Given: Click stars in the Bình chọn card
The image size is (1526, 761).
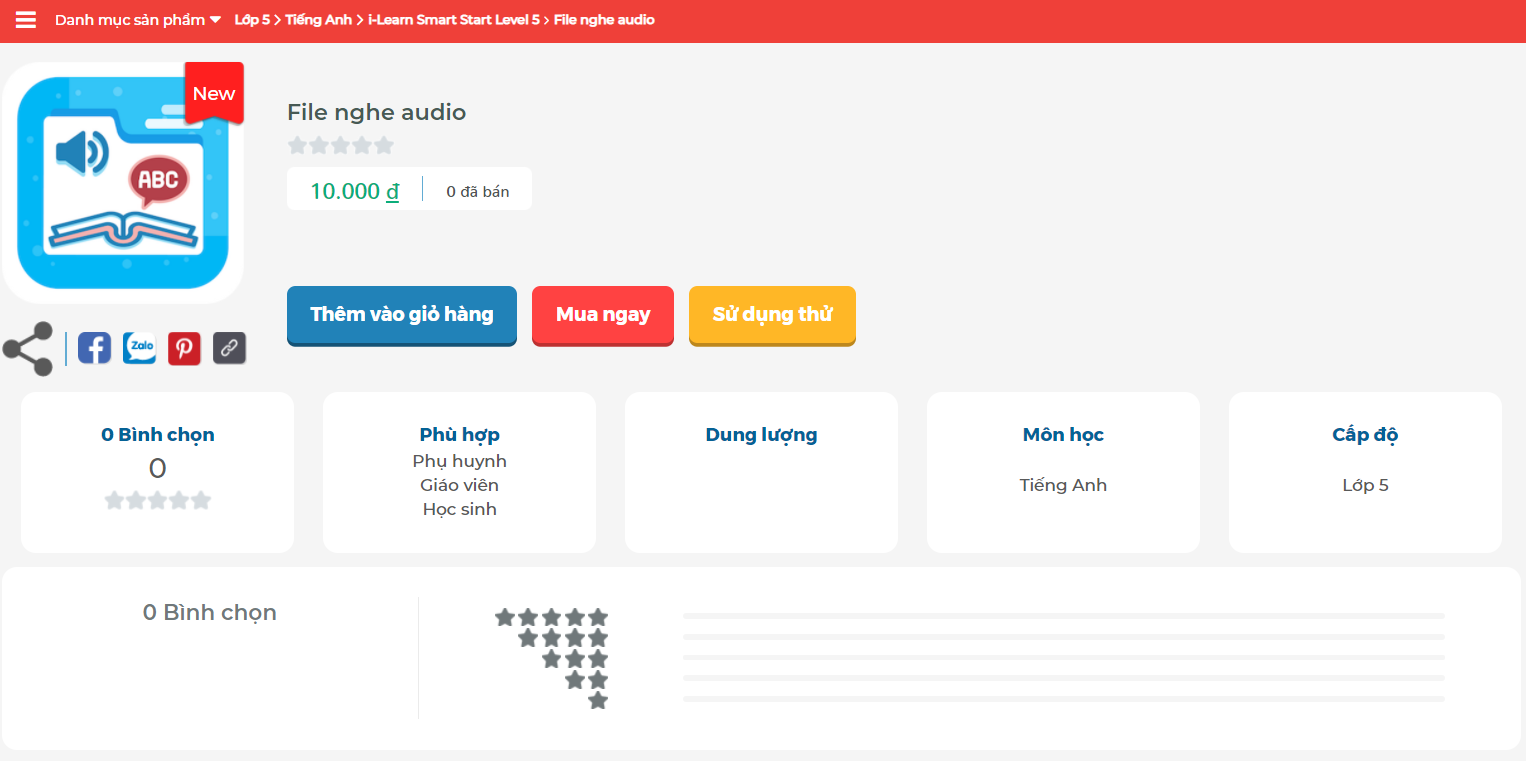Looking at the screenshot, I should point(158,500).
